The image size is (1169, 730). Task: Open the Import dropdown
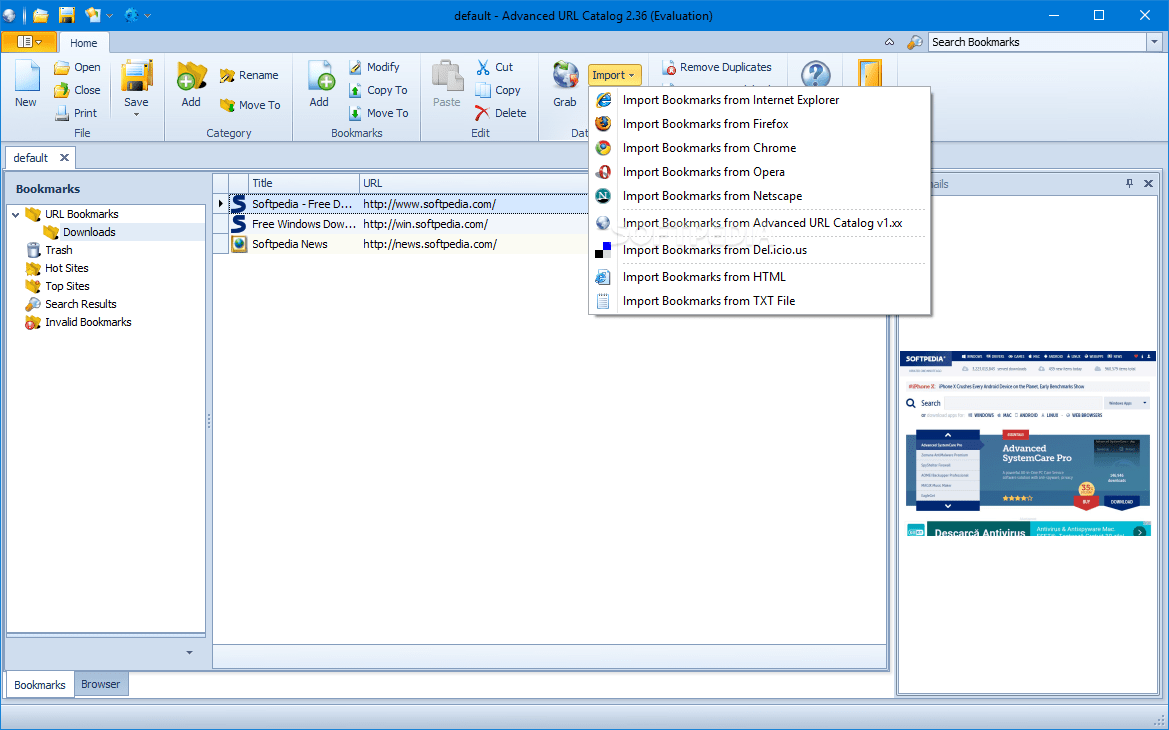[x=613, y=74]
